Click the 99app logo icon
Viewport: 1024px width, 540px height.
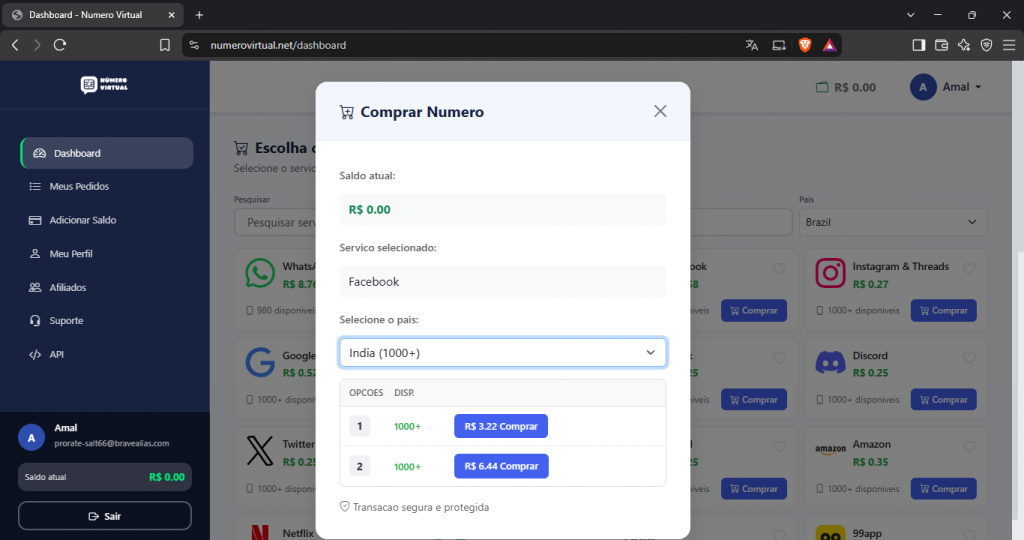point(830,533)
